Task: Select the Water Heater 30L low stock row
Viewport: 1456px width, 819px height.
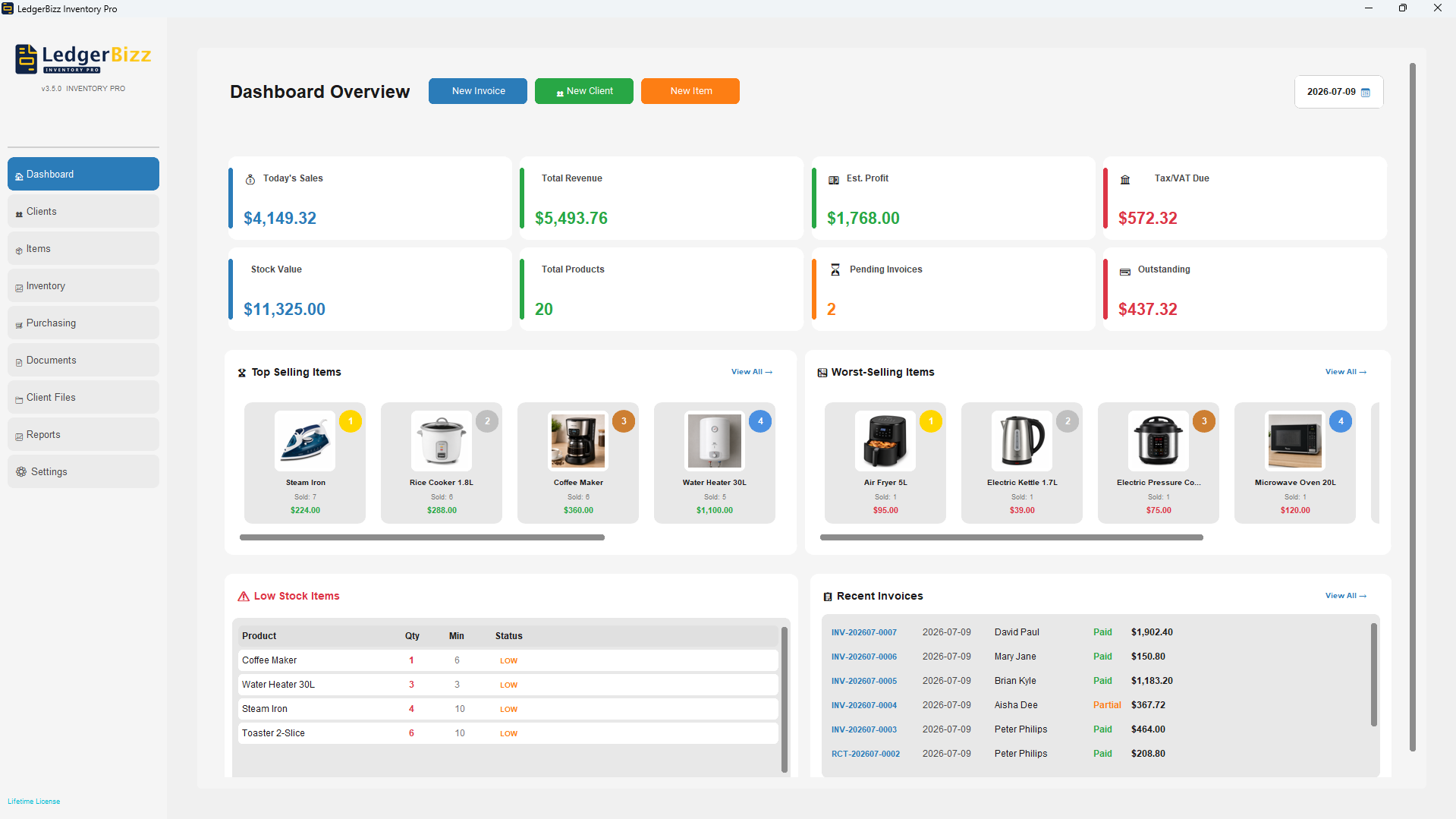Action: (508, 685)
